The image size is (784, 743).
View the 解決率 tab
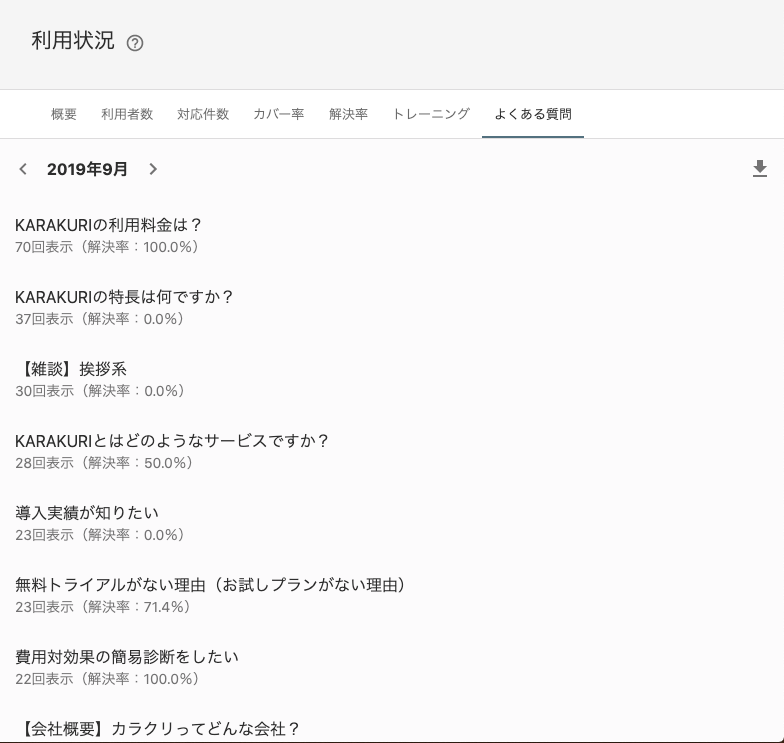[x=348, y=114]
